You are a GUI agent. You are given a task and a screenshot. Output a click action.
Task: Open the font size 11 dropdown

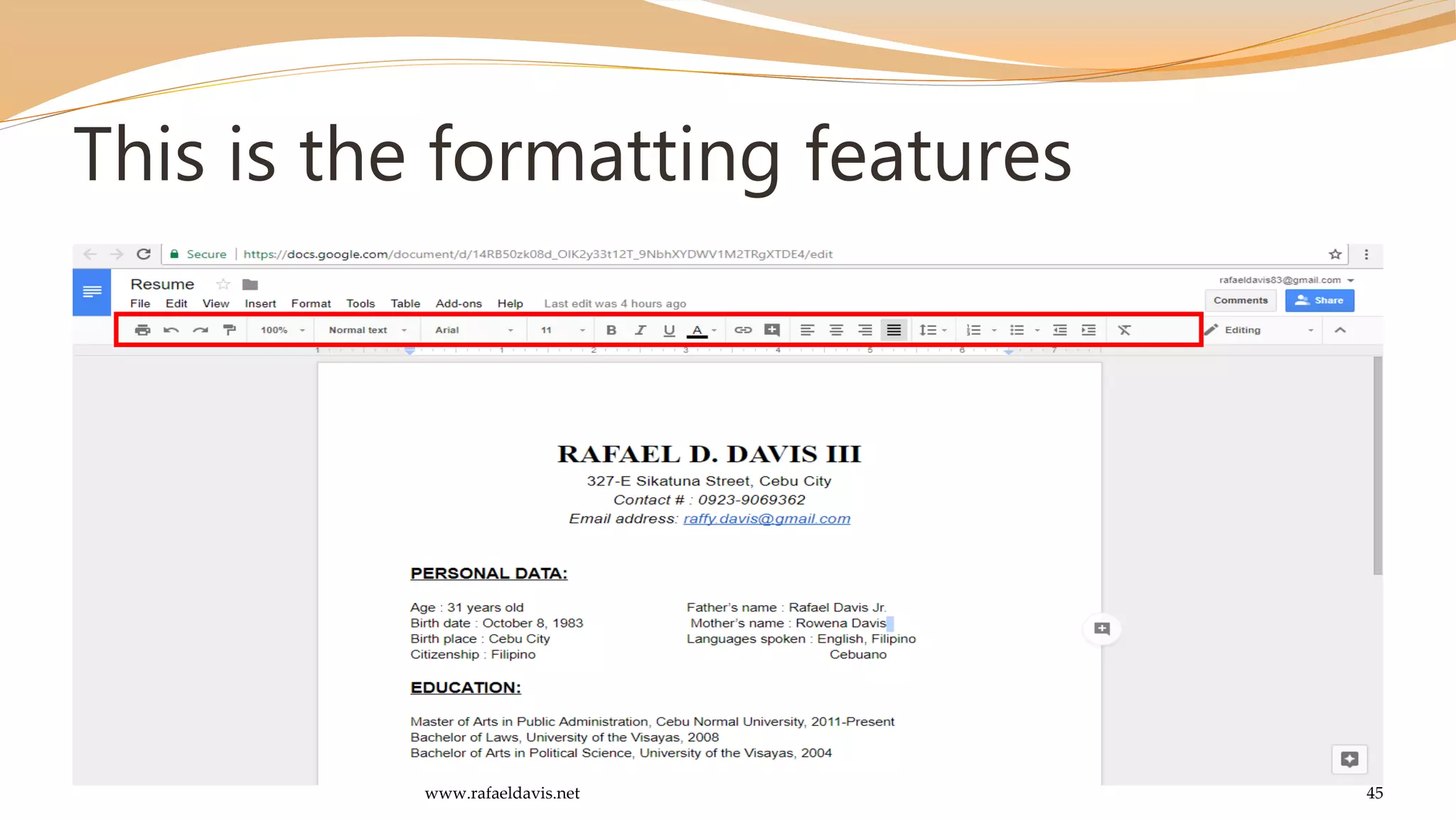pos(562,330)
